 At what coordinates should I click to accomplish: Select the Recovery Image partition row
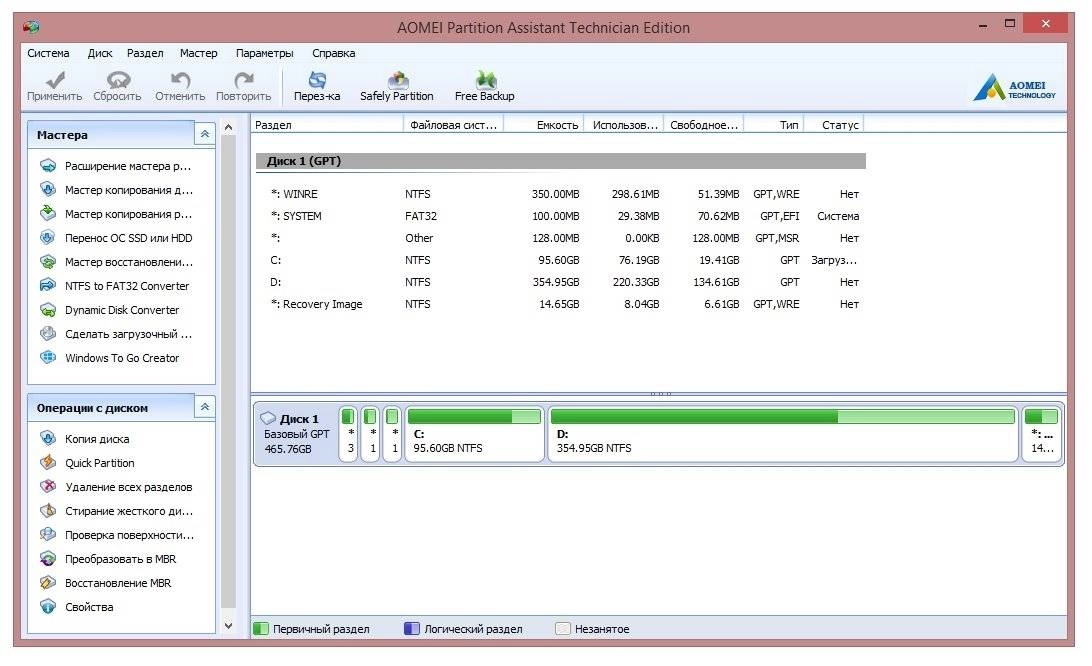[561, 304]
